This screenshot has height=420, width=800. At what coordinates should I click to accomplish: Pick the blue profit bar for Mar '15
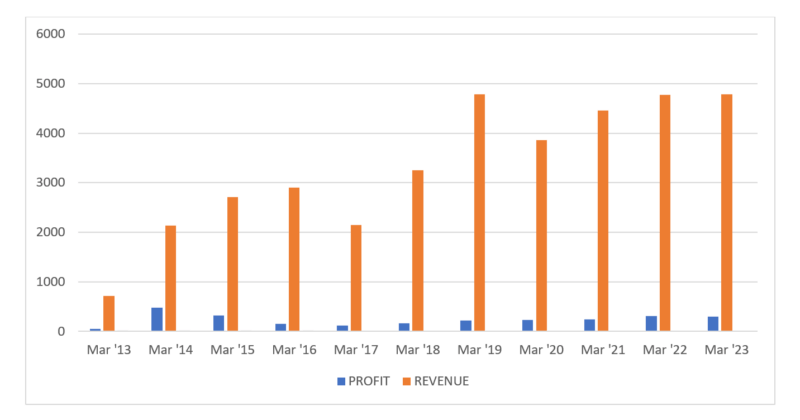219,323
